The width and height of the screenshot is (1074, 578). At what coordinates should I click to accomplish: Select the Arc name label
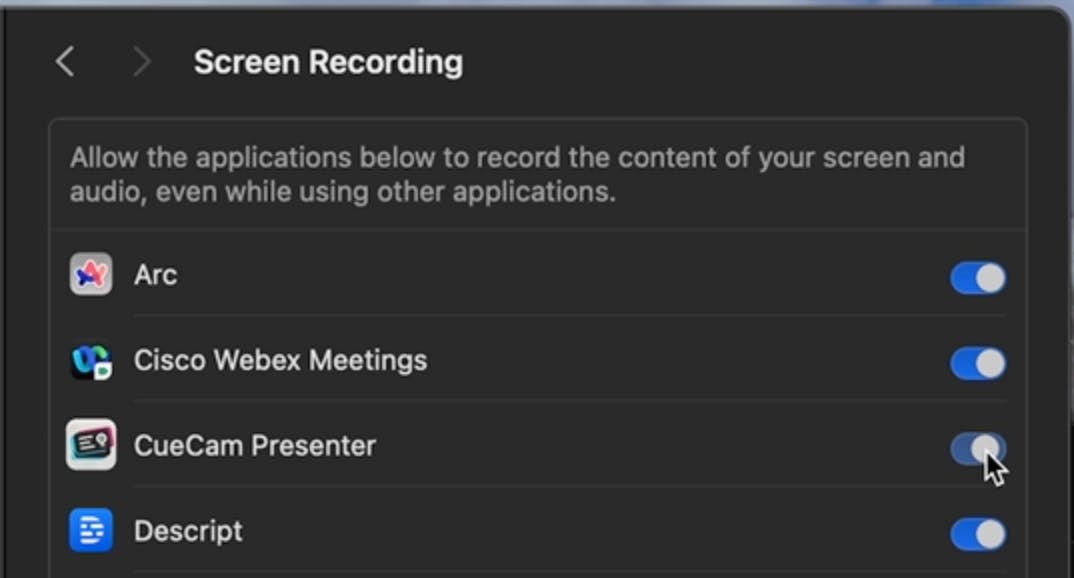pos(155,275)
